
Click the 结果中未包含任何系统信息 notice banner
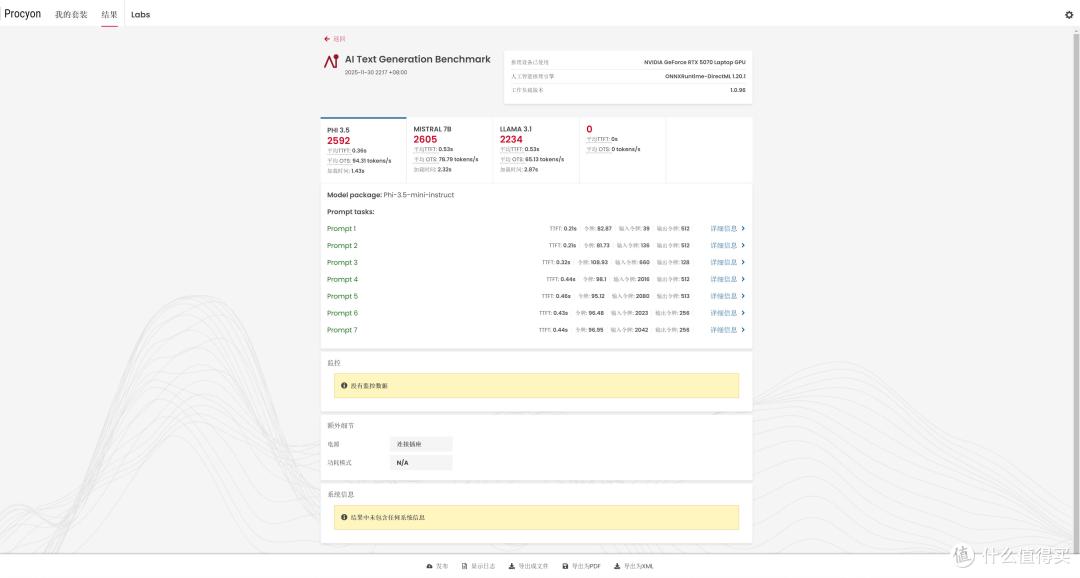click(537, 517)
